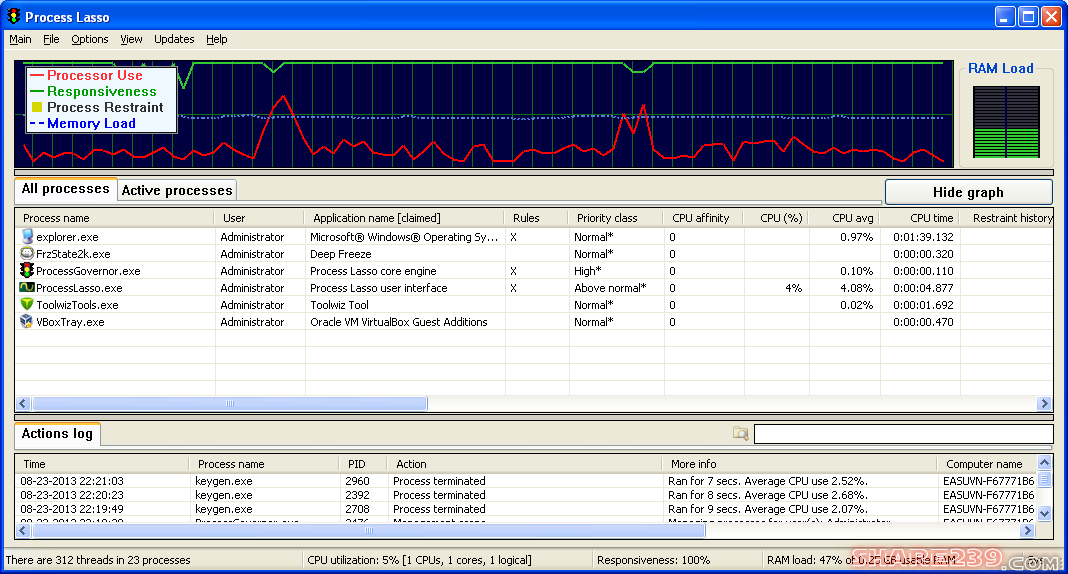Click actions log horizontal scroll right arrow
1068x574 pixels.
click(x=1028, y=530)
